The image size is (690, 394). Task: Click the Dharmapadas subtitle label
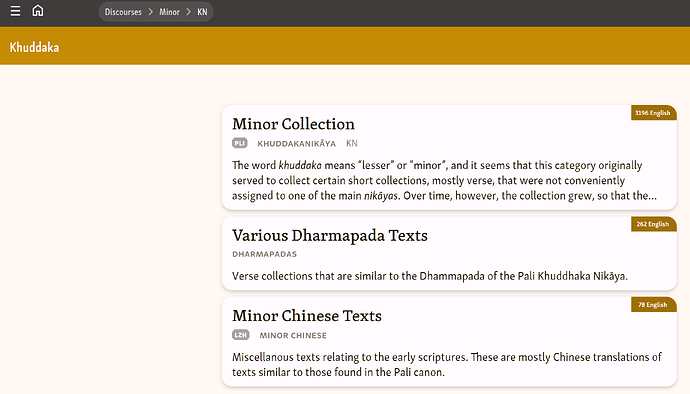point(264,254)
